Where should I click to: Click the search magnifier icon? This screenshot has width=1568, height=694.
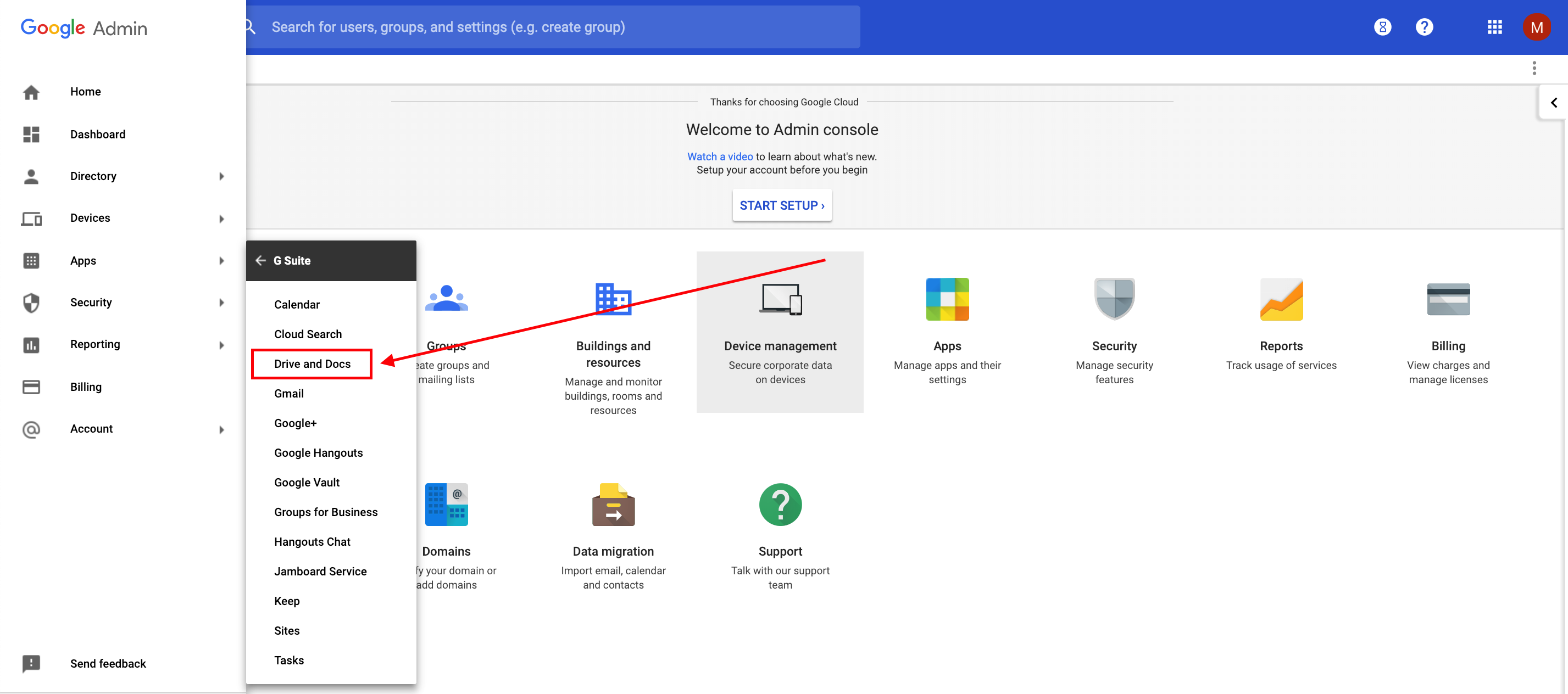click(x=250, y=27)
